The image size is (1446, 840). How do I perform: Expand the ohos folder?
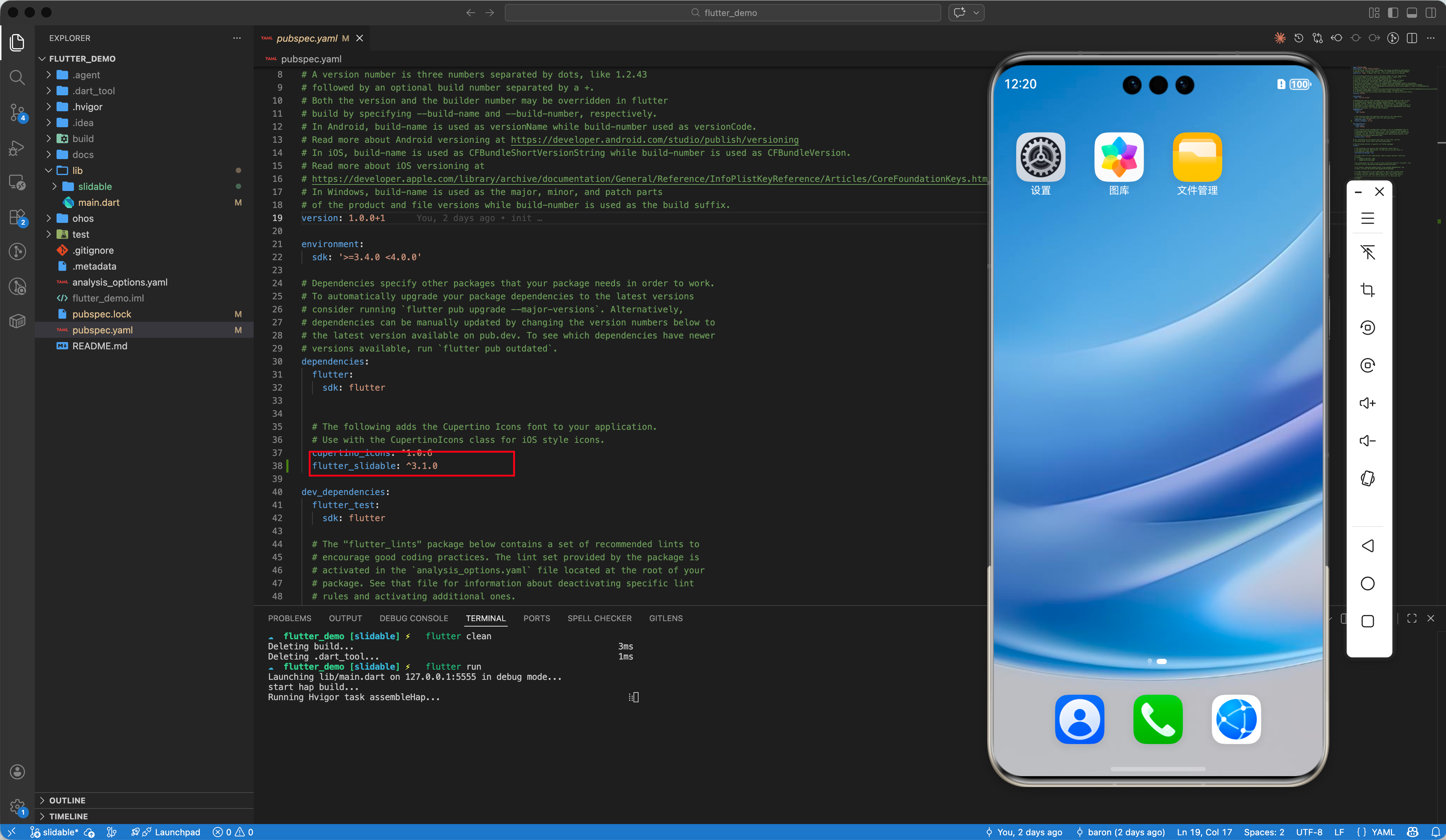(83, 218)
